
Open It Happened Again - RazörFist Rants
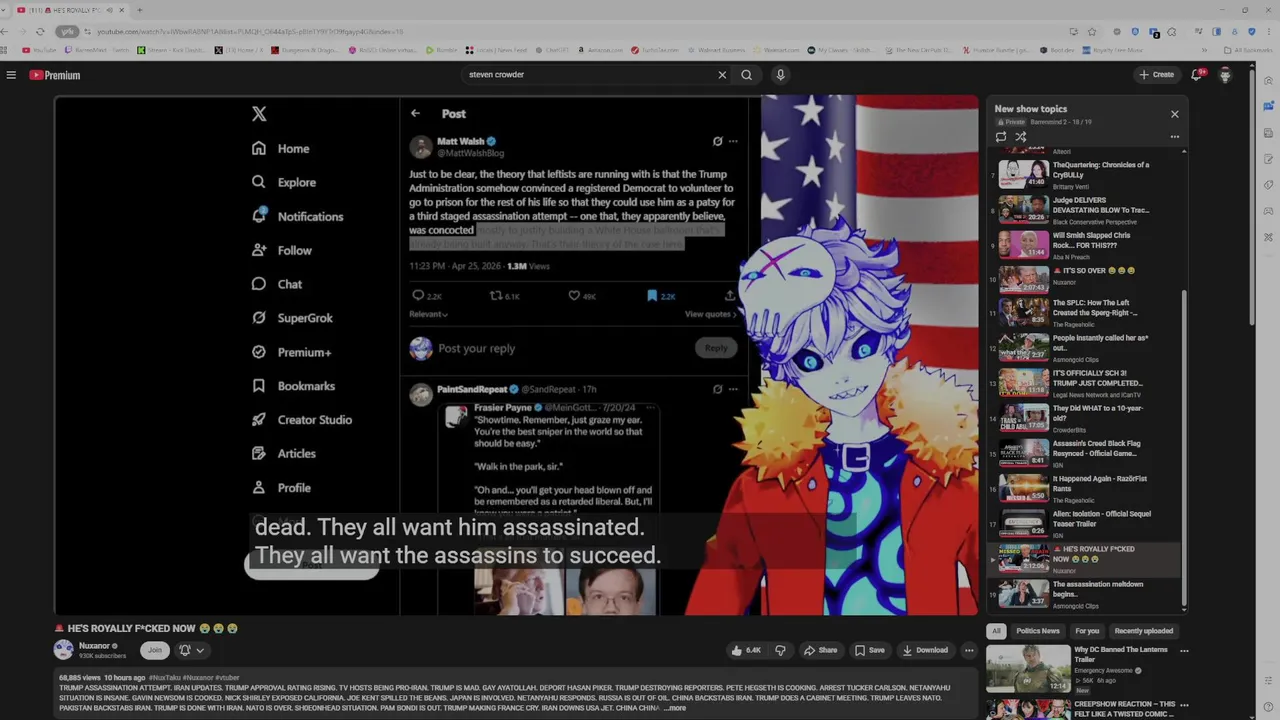(x=1086, y=488)
